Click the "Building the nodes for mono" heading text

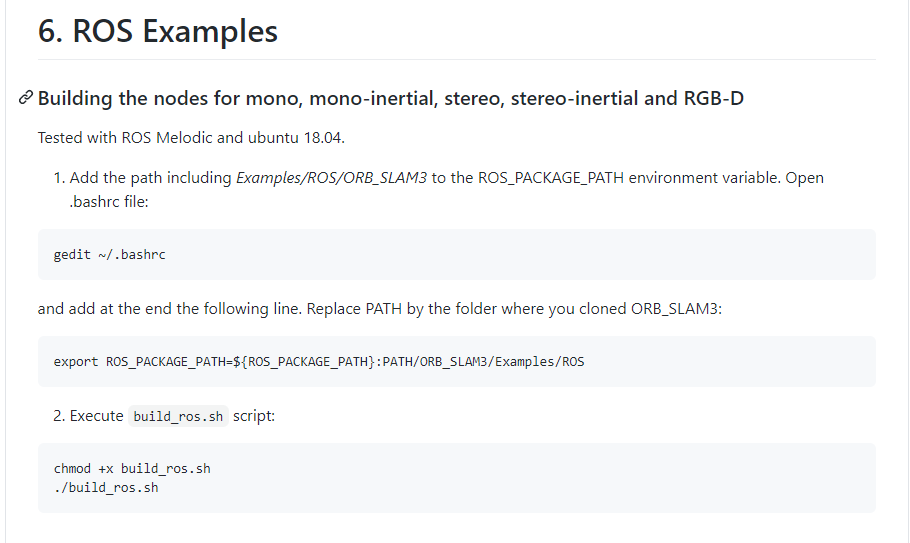click(x=200, y=99)
